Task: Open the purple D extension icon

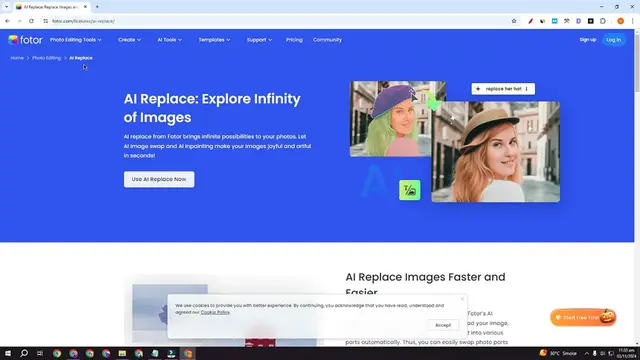Action: tap(578, 21)
